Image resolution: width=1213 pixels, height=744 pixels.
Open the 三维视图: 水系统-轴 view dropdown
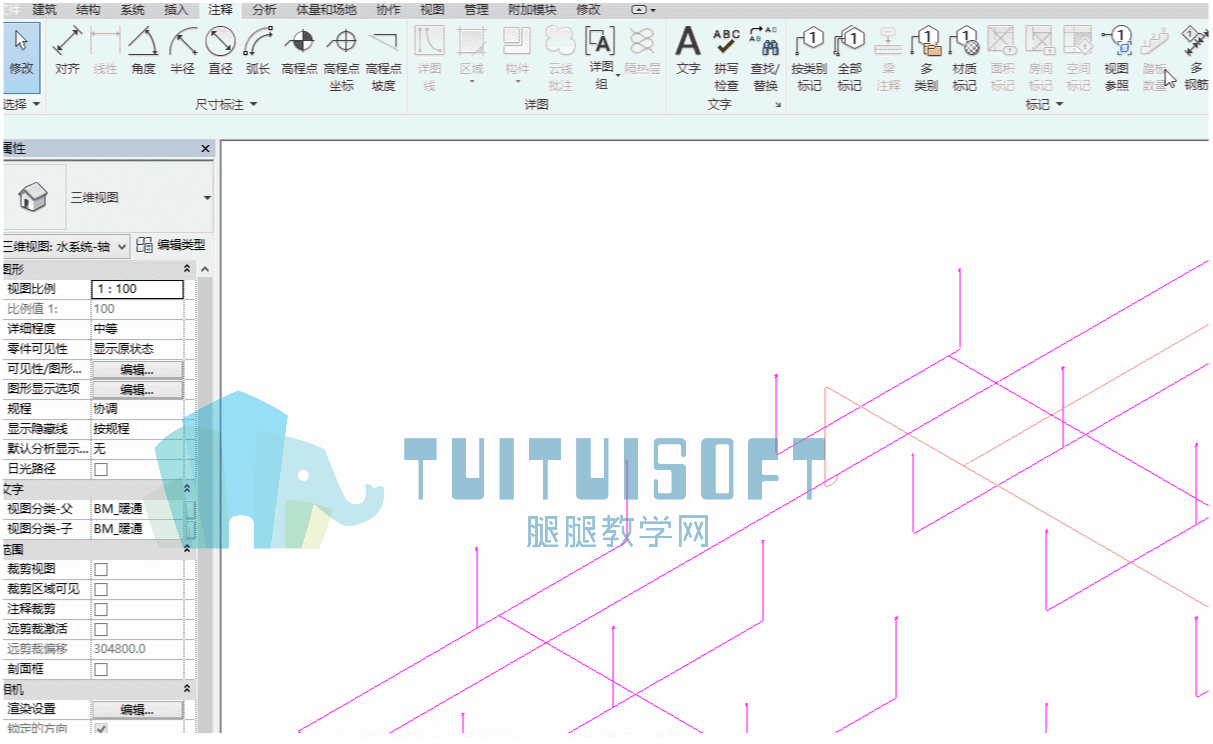point(66,246)
